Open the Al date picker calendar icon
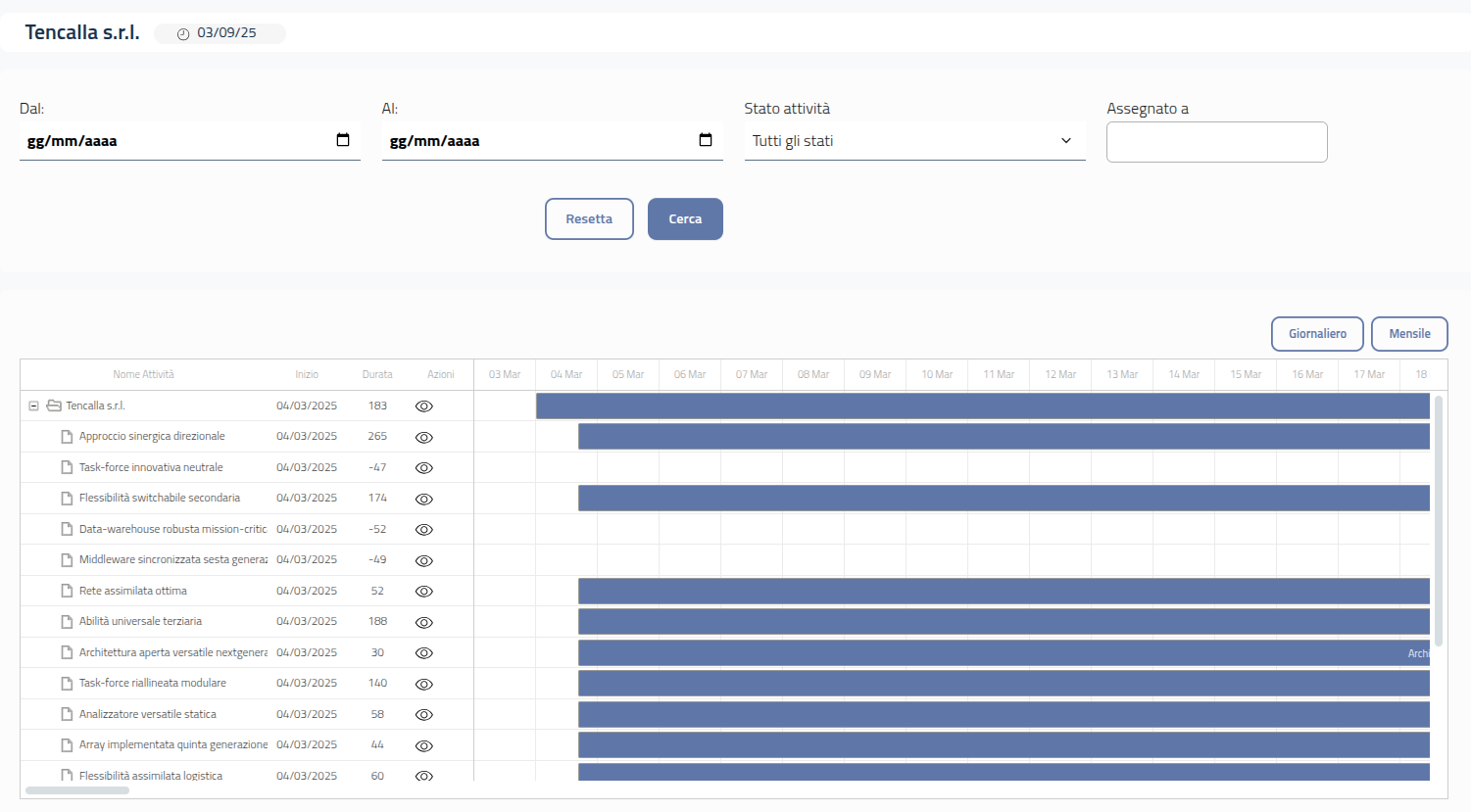 tap(706, 140)
